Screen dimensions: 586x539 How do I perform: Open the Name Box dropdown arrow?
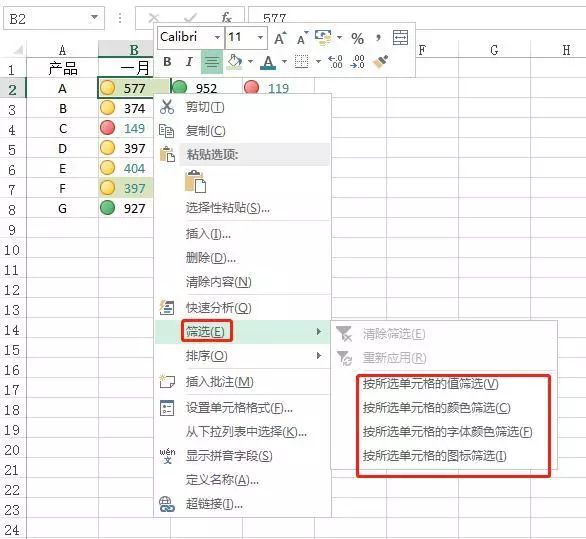point(95,17)
